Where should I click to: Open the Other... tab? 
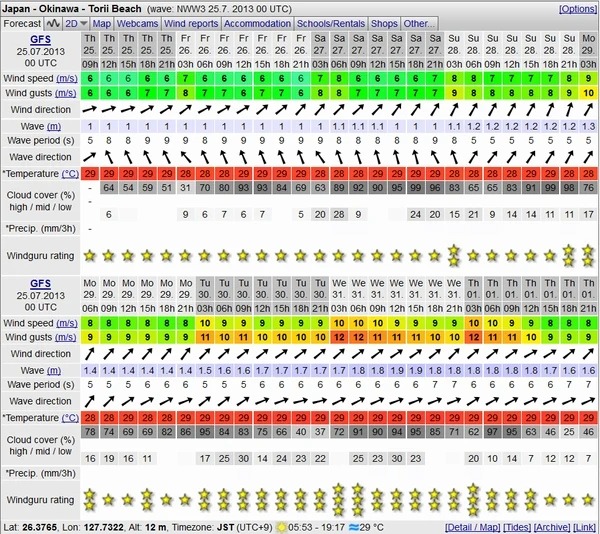419,24
